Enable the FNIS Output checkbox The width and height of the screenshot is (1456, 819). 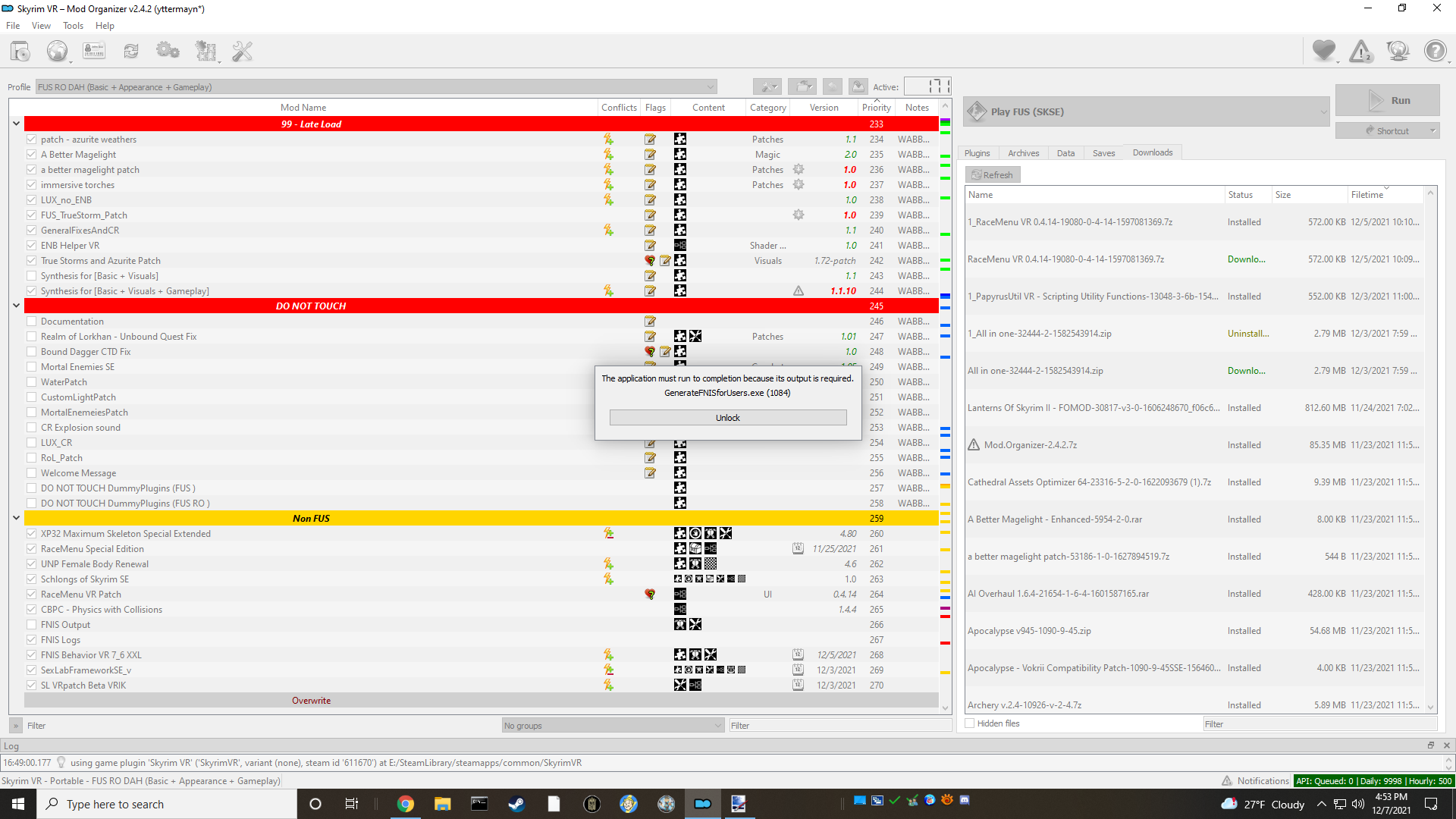pyautogui.click(x=31, y=625)
